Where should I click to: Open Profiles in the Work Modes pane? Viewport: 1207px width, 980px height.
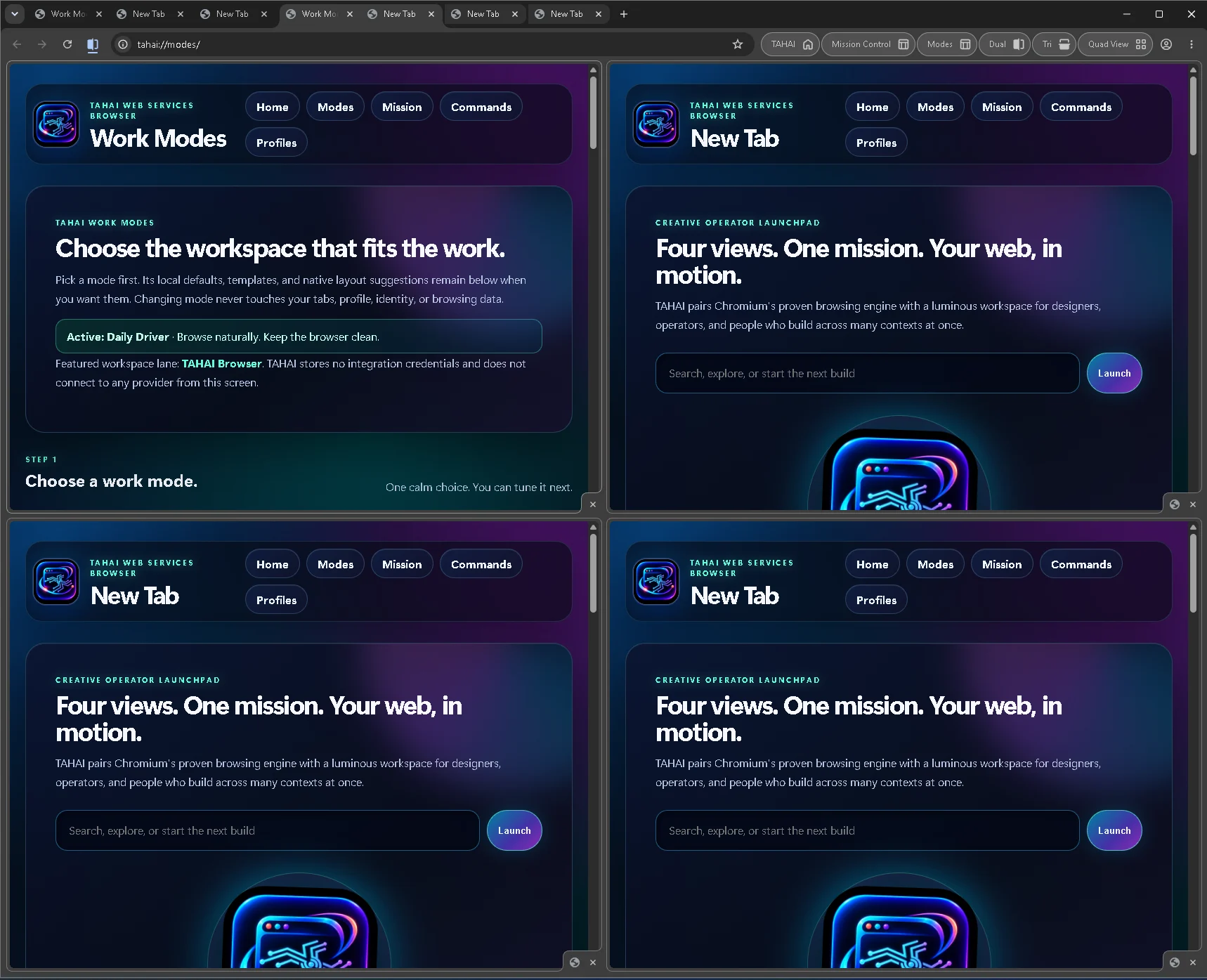[276, 143]
